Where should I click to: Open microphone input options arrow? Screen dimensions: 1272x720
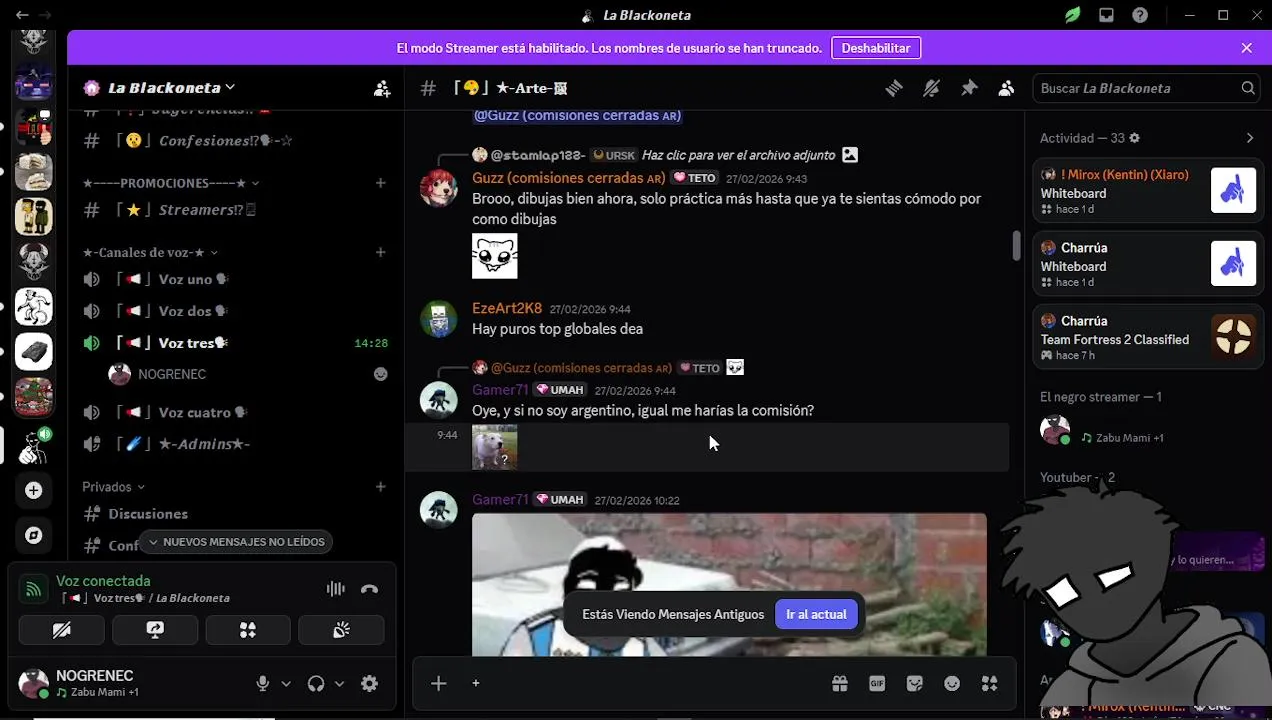coord(286,684)
